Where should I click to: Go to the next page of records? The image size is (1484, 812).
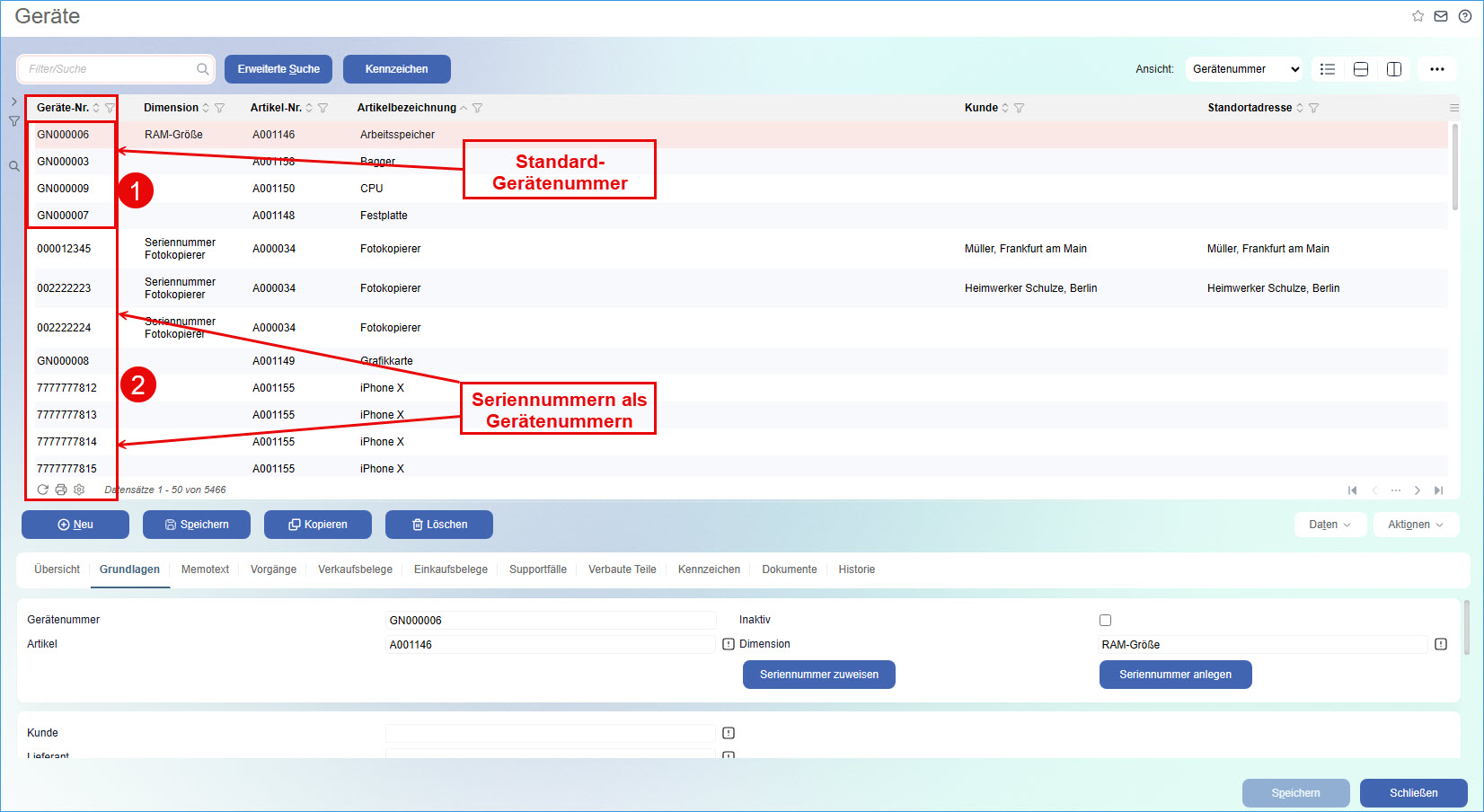(x=1418, y=490)
